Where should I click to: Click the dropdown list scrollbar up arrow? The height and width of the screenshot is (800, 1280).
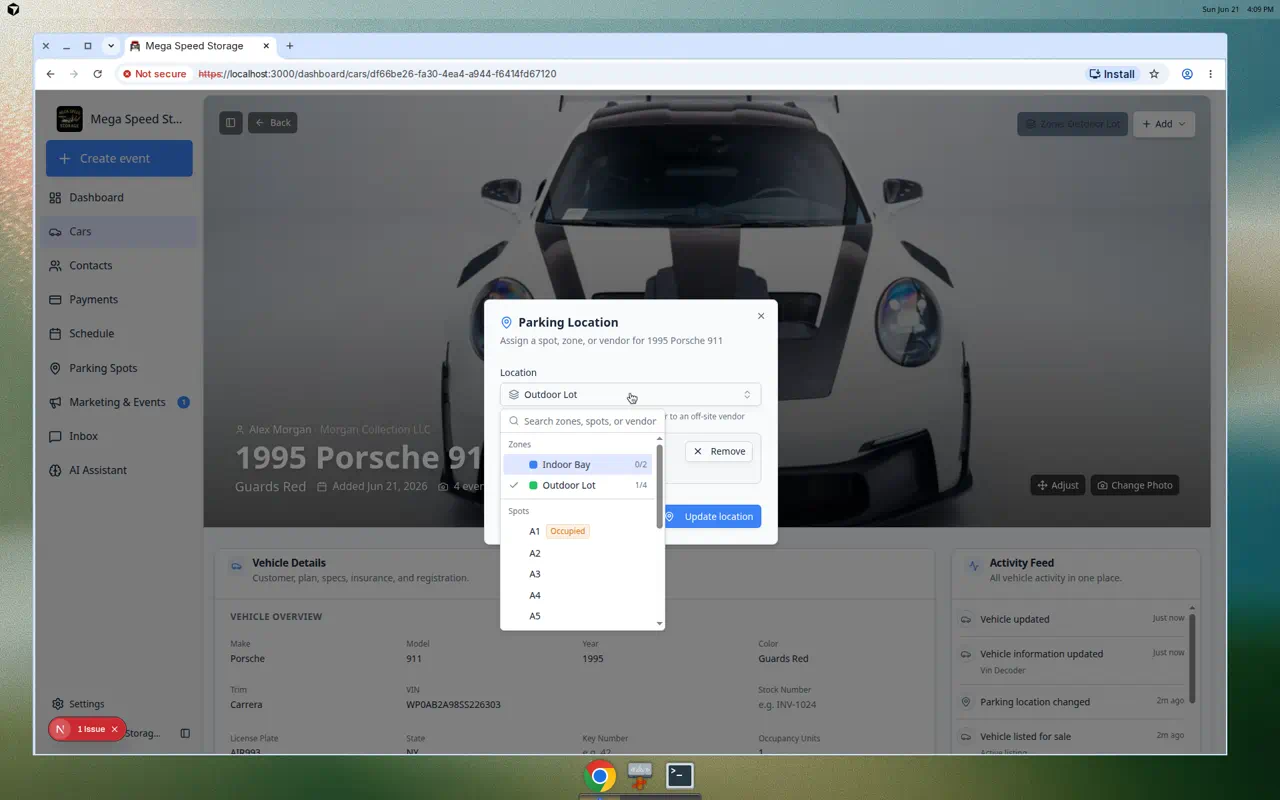[659, 439]
